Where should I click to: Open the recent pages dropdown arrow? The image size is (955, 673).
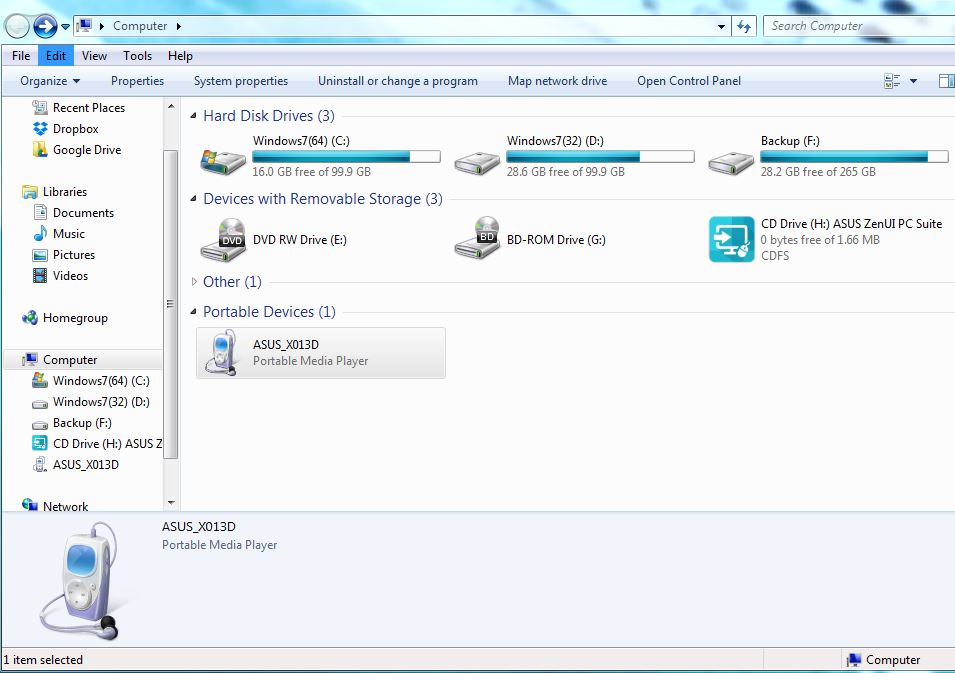(x=65, y=27)
